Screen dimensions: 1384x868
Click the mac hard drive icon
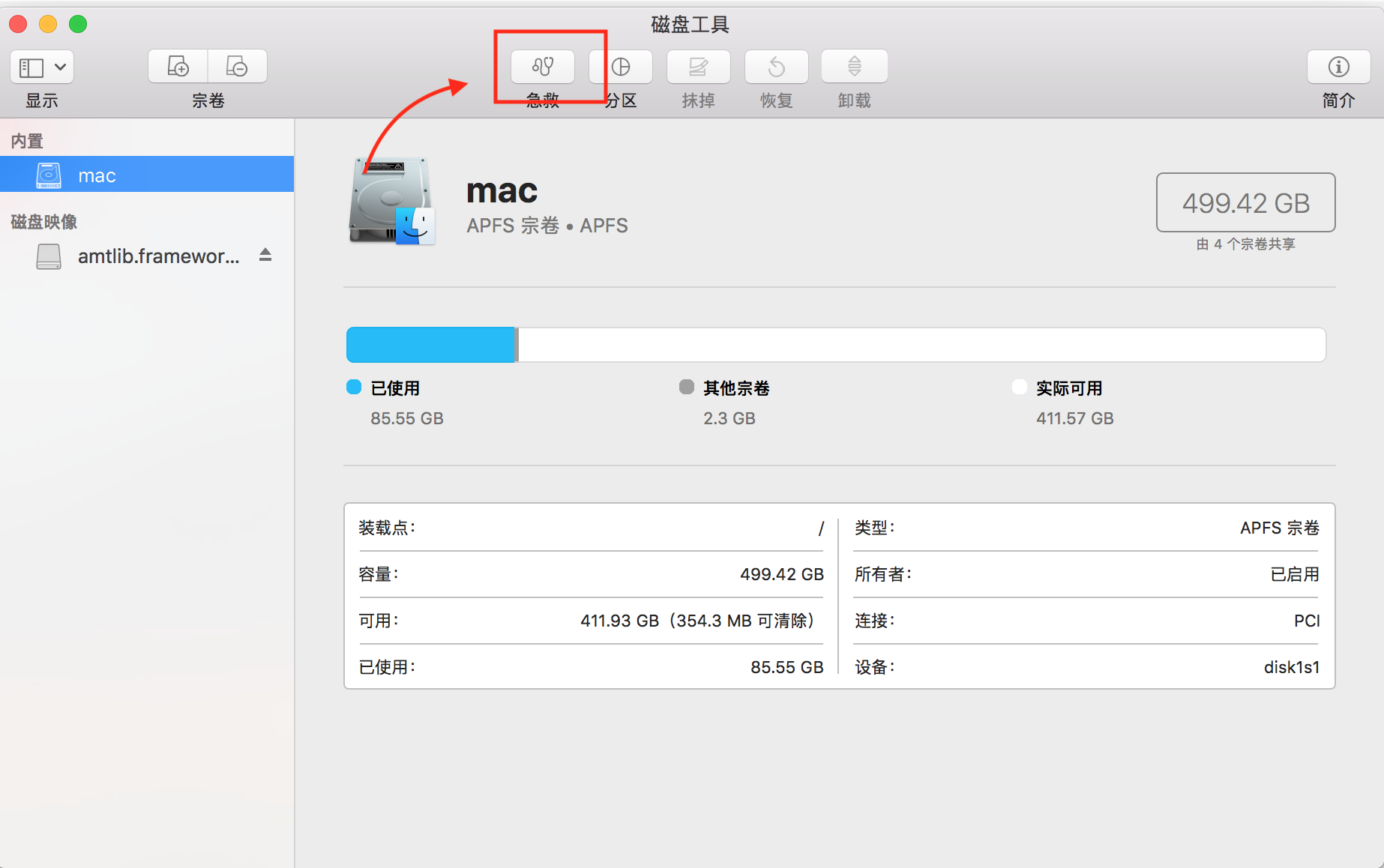point(392,201)
